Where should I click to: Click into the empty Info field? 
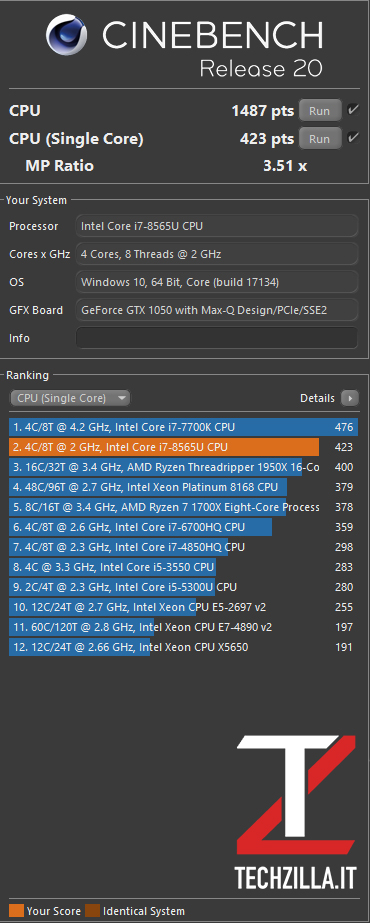click(x=217, y=338)
